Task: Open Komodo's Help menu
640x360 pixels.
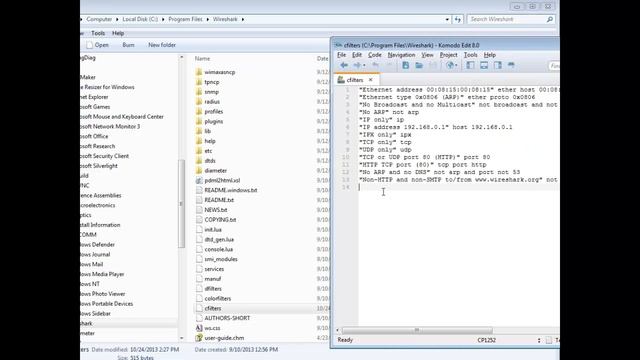Action: click(x=490, y=55)
